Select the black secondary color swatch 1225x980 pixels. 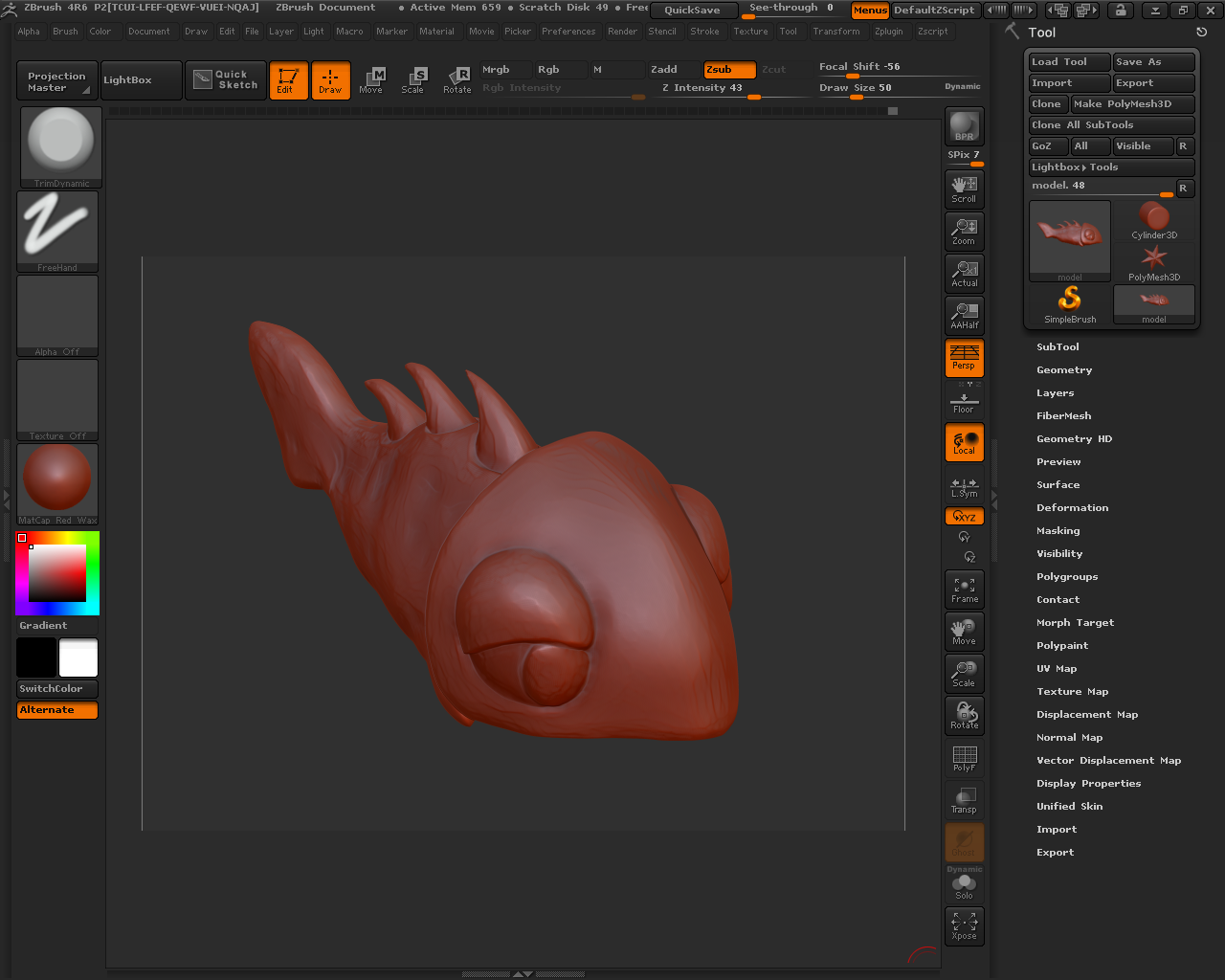tap(36, 657)
